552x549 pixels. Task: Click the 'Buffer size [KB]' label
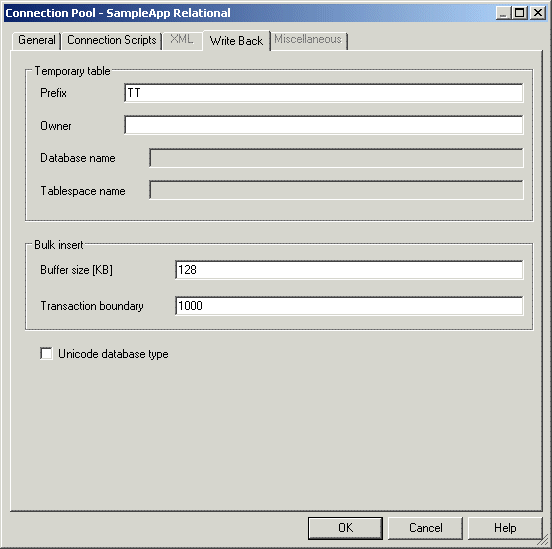pyautogui.click(x=76, y=270)
